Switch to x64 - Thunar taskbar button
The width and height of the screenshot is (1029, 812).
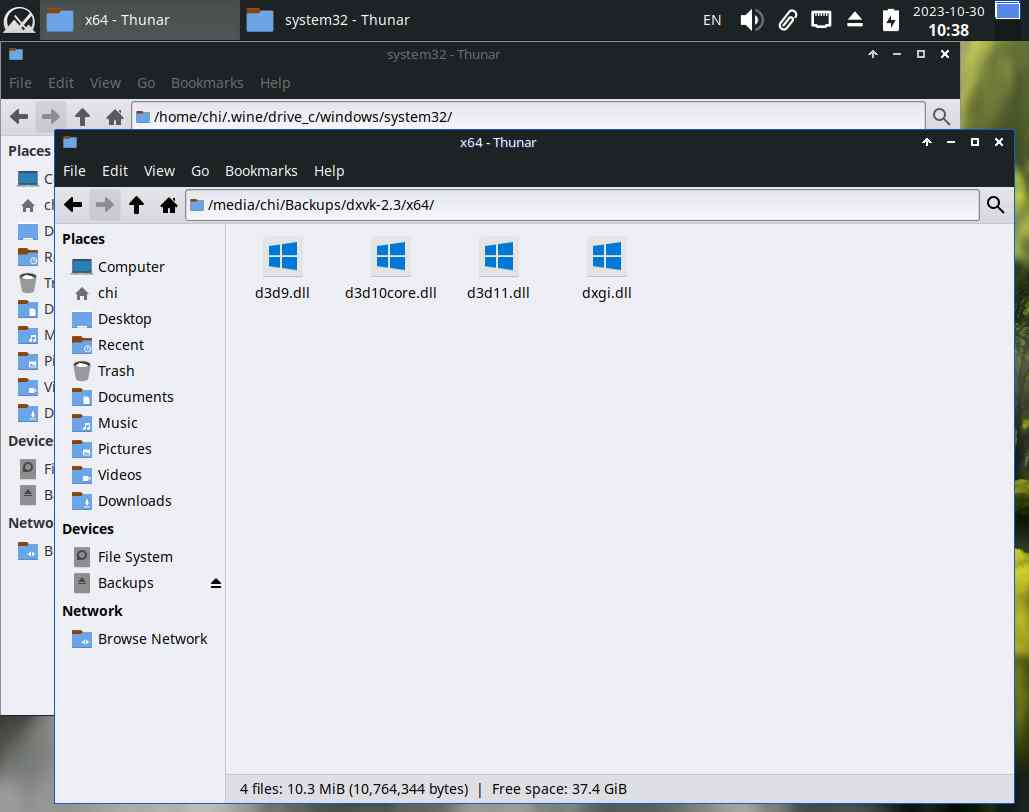140,20
